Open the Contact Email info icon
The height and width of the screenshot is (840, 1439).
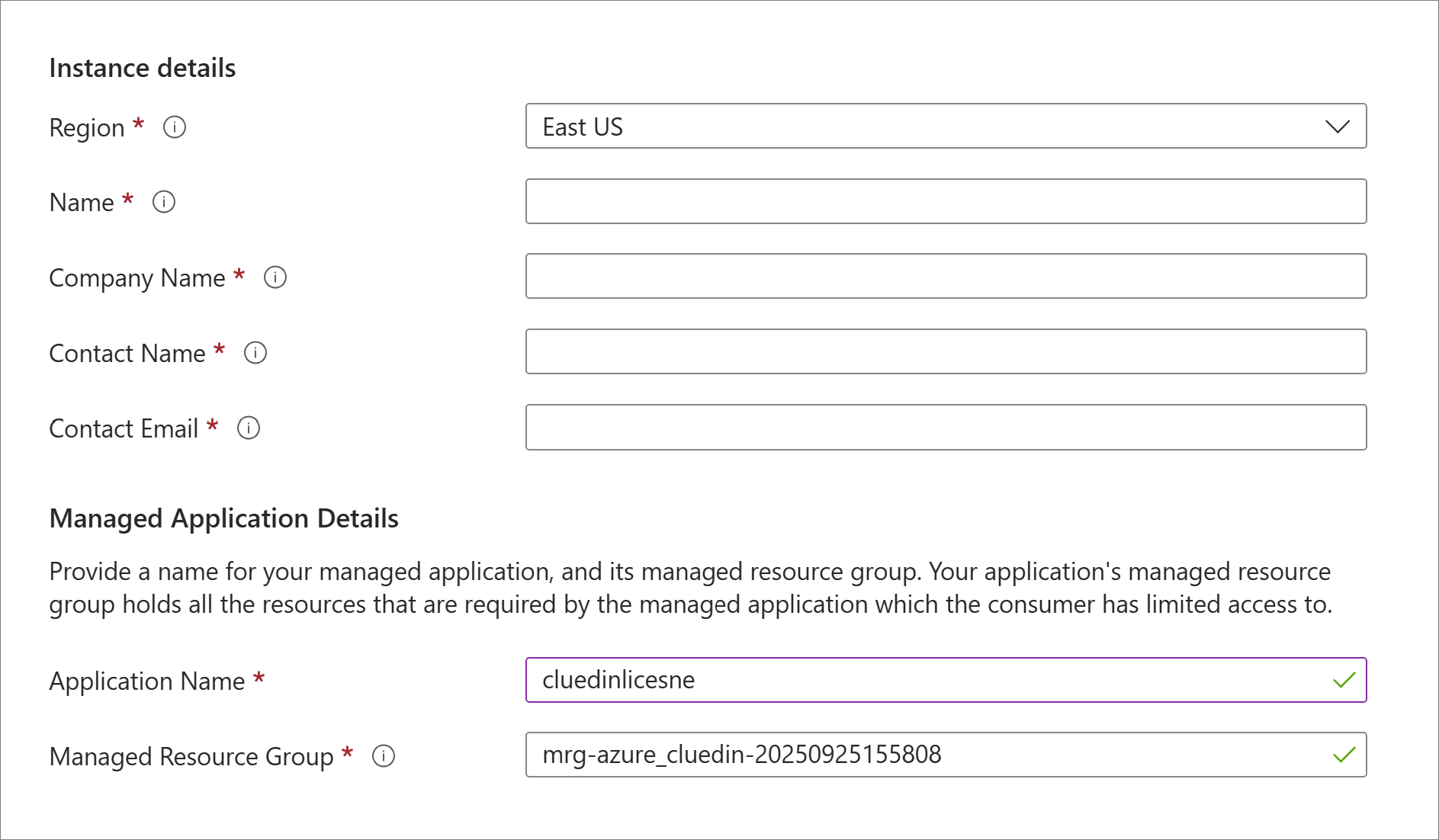pos(249,428)
